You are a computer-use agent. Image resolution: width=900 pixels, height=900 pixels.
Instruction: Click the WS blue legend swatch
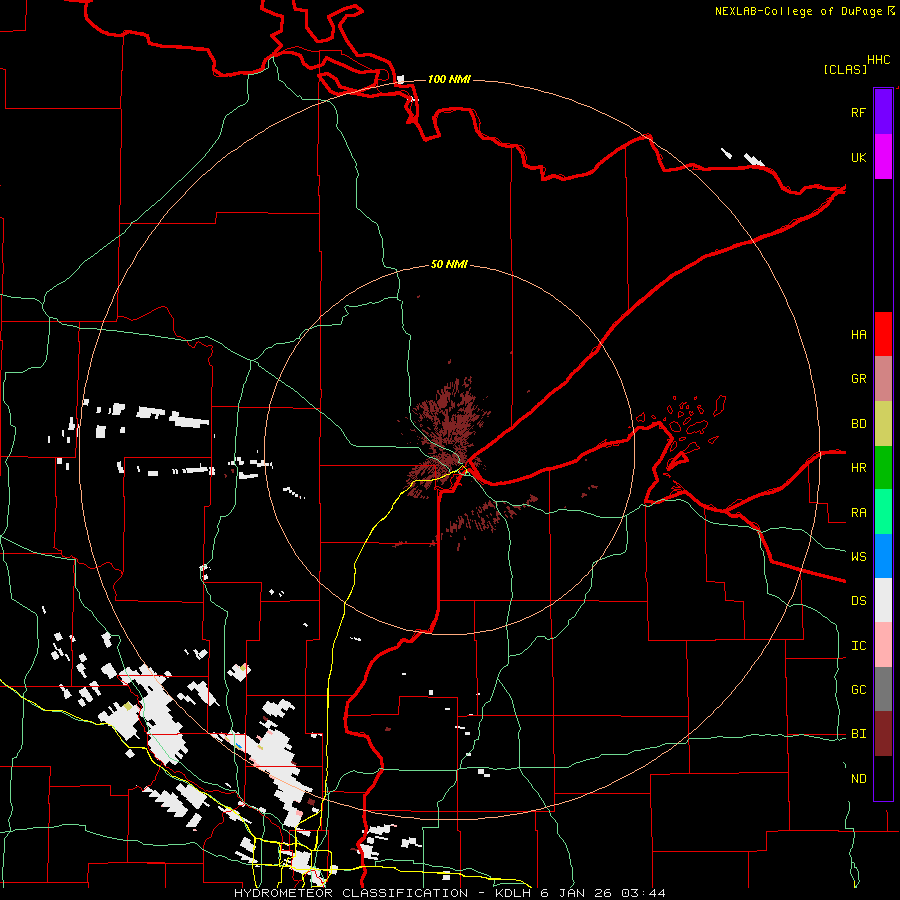[x=883, y=556]
